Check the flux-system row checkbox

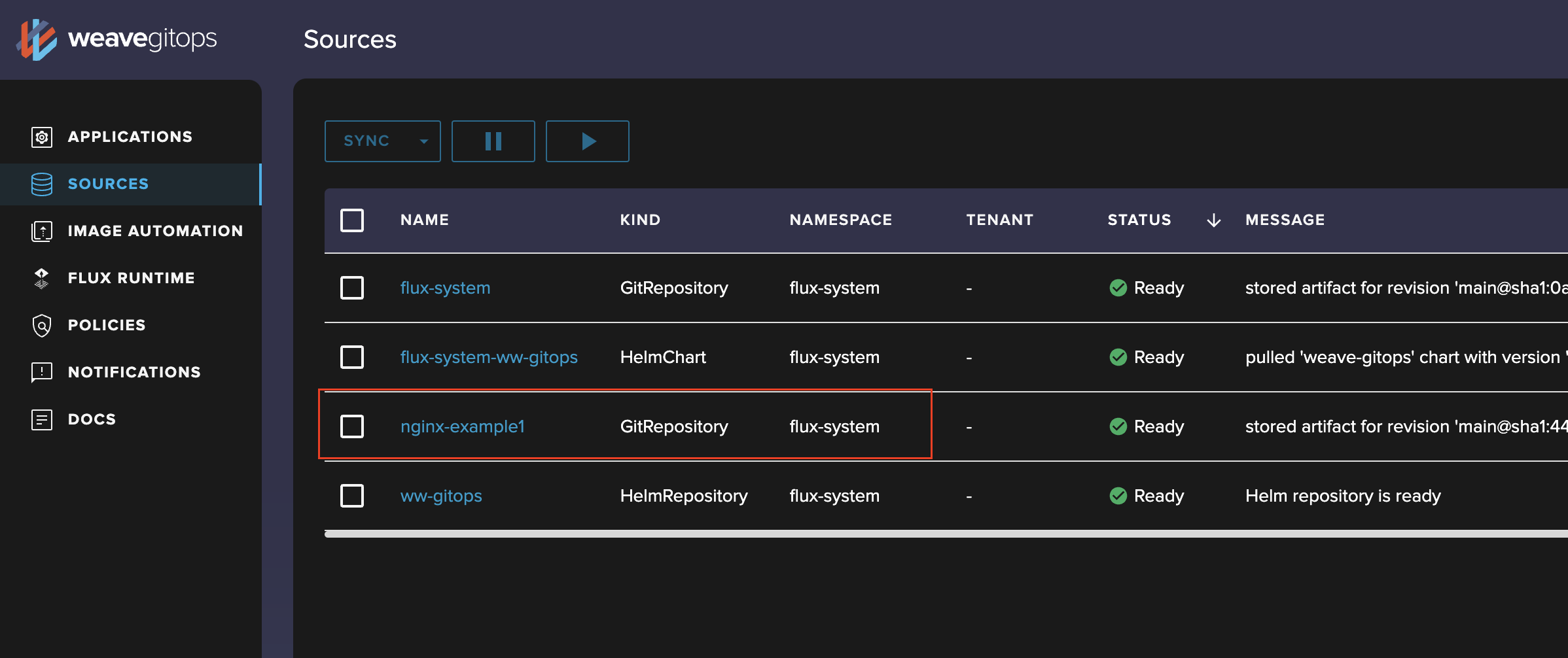tap(352, 288)
